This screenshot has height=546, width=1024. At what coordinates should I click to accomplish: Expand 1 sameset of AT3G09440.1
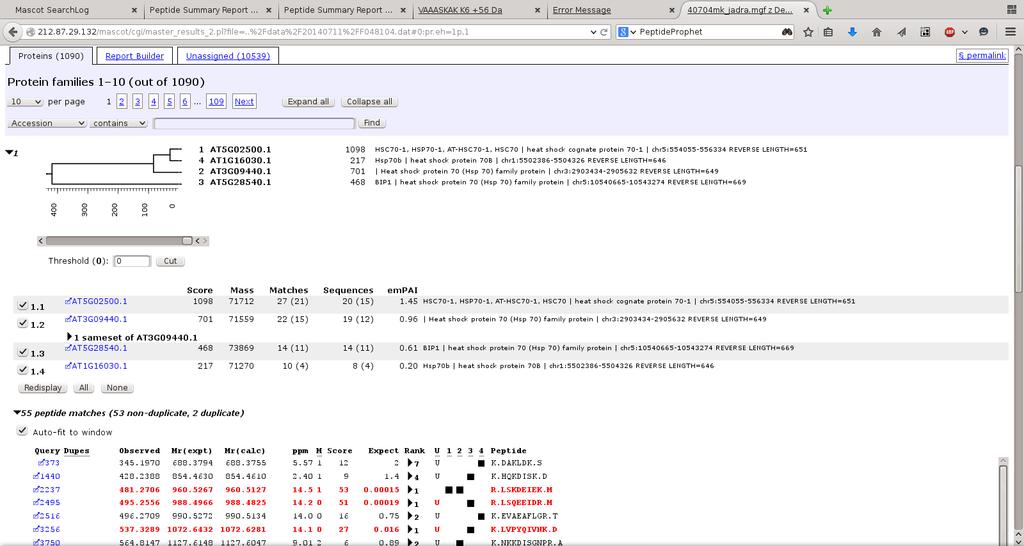[x=70, y=336]
